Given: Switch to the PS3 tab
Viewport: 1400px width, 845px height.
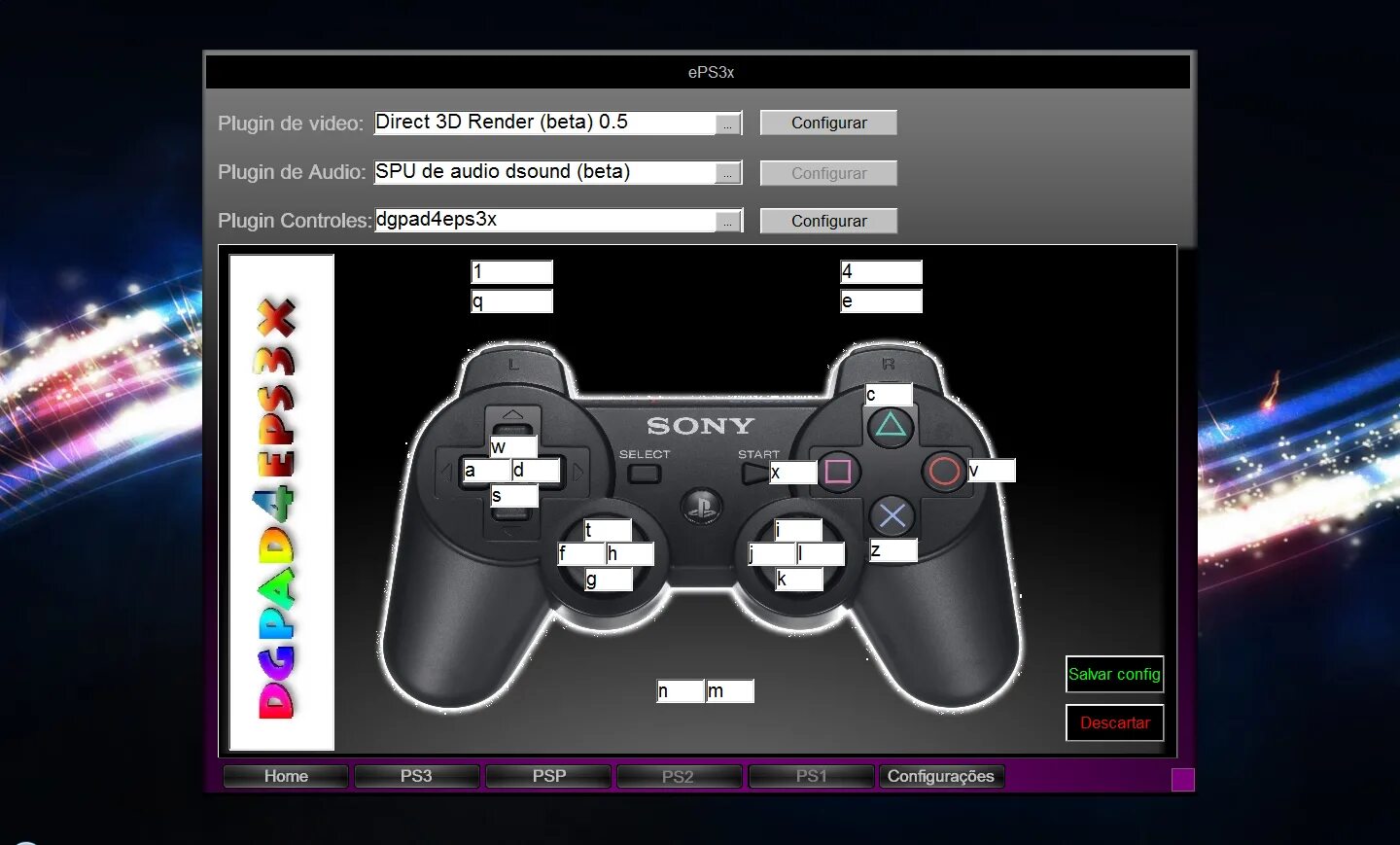Looking at the screenshot, I should (x=416, y=776).
